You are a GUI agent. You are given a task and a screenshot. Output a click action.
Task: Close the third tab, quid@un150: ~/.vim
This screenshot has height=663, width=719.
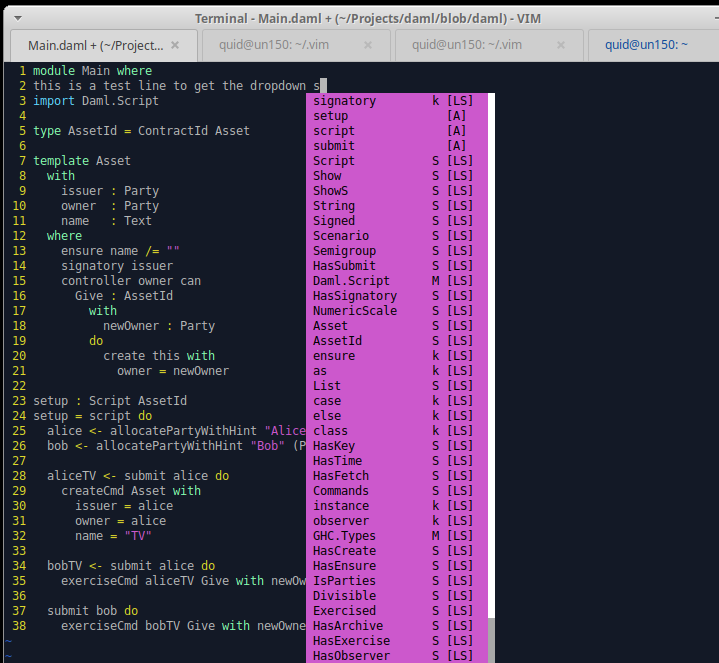click(560, 45)
